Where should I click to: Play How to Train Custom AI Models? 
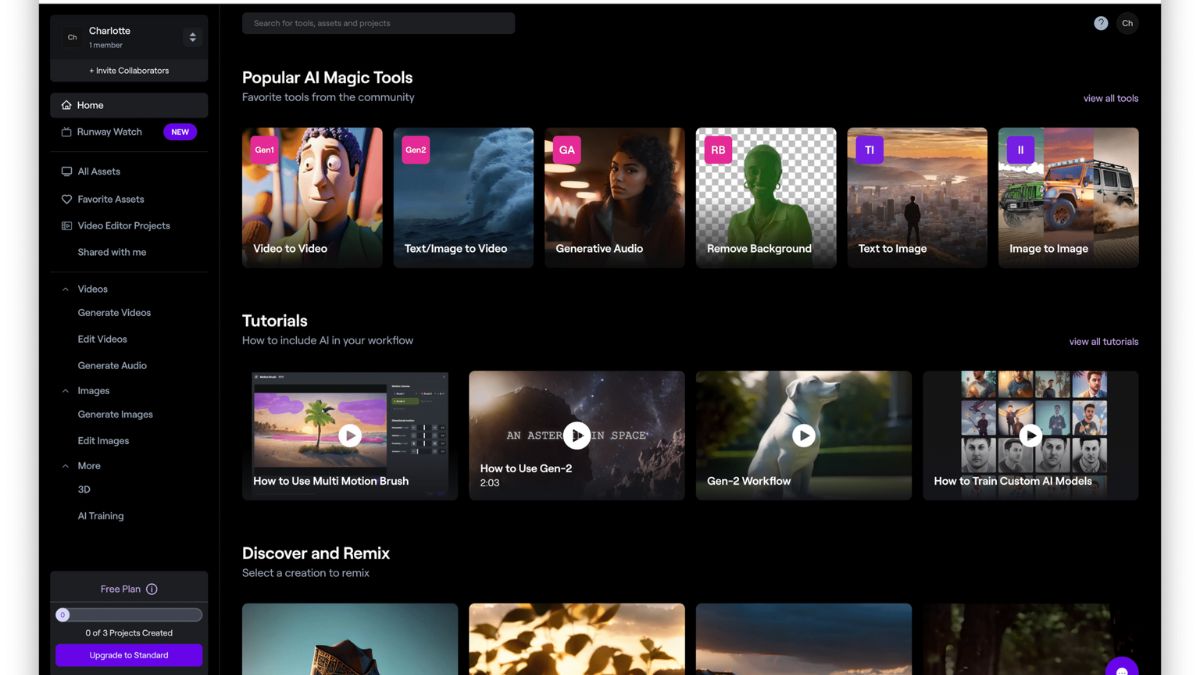click(1030, 435)
